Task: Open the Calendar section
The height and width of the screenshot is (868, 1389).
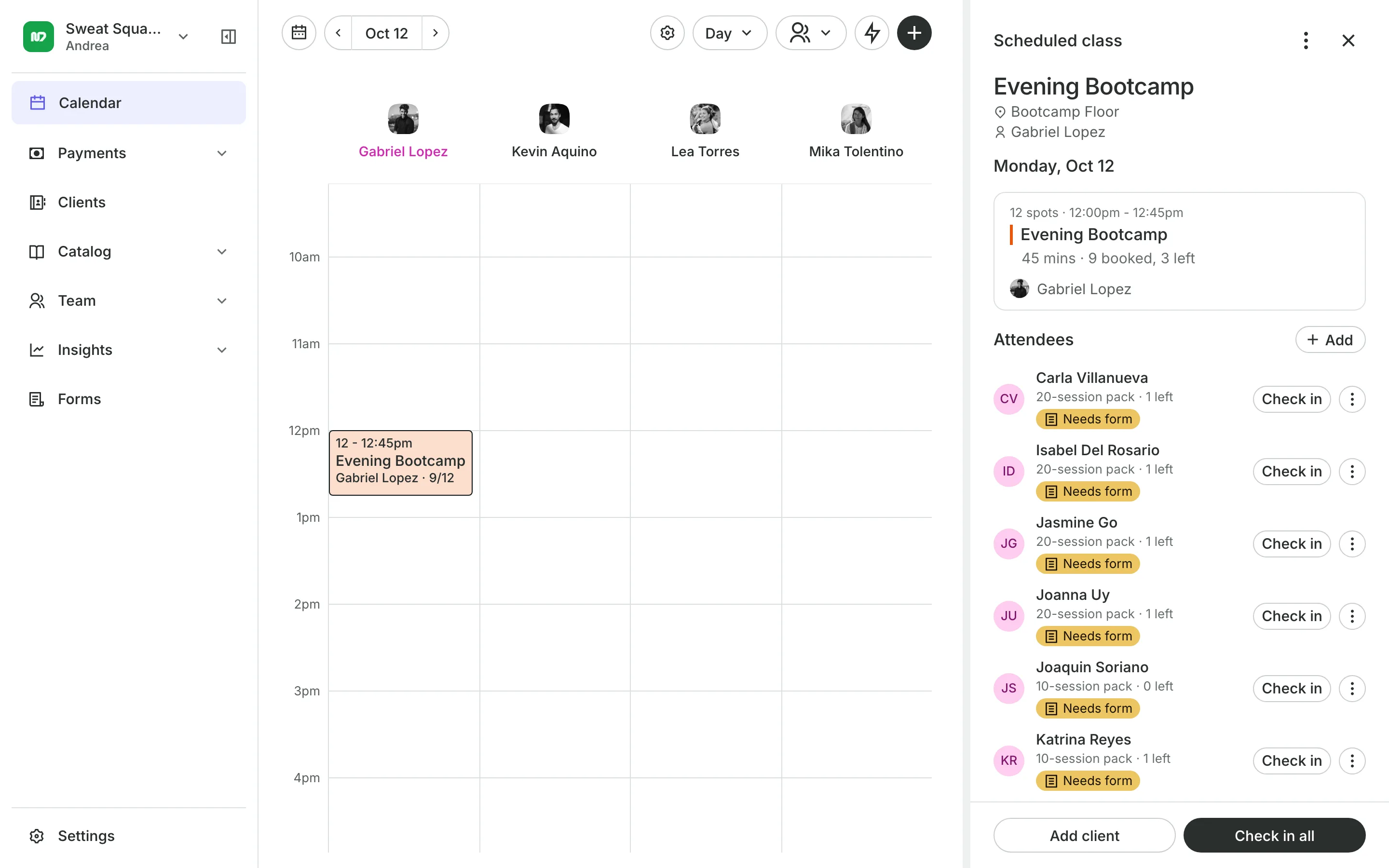Action: point(129,103)
